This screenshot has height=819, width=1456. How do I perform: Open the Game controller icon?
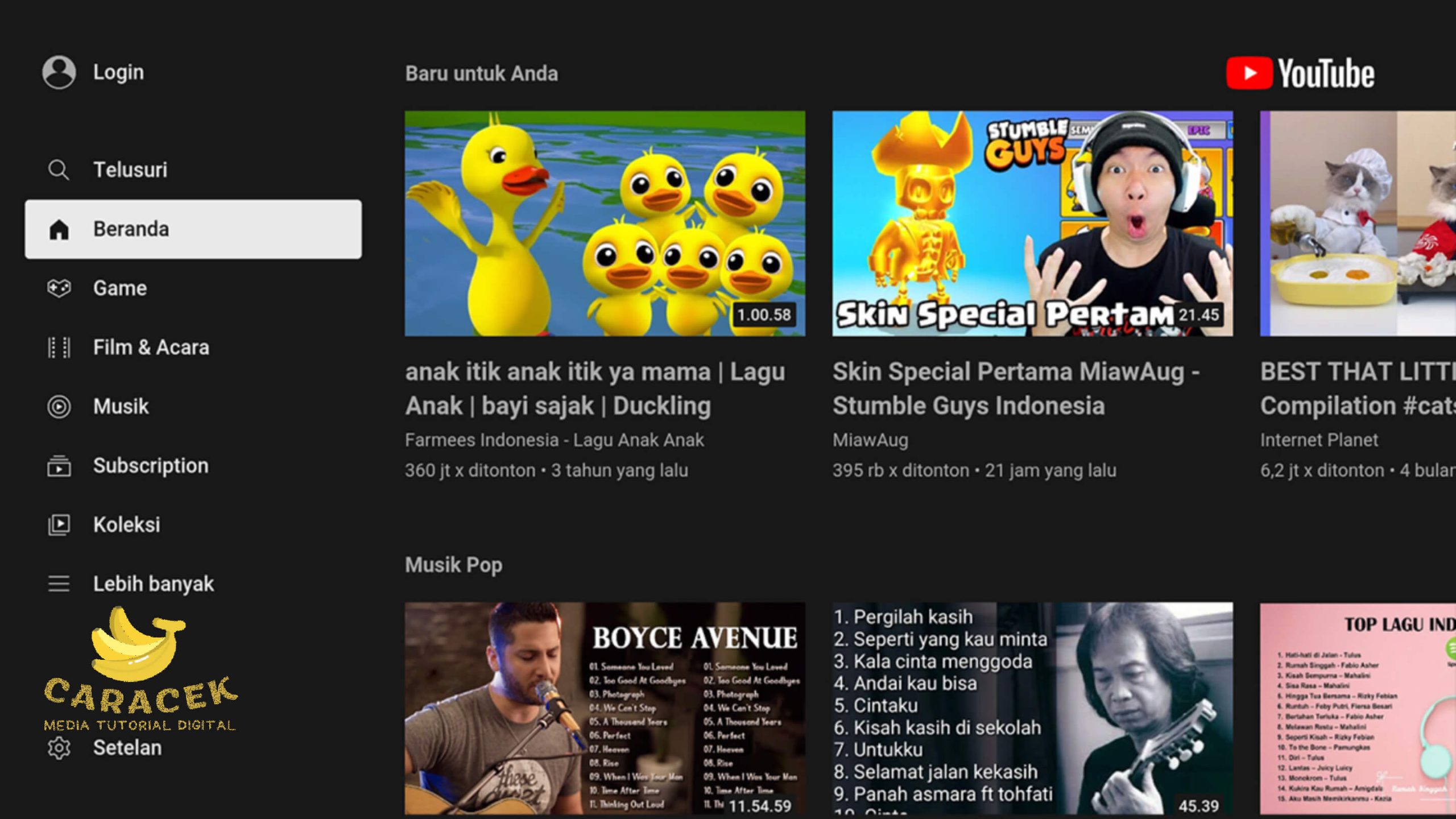point(59,288)
